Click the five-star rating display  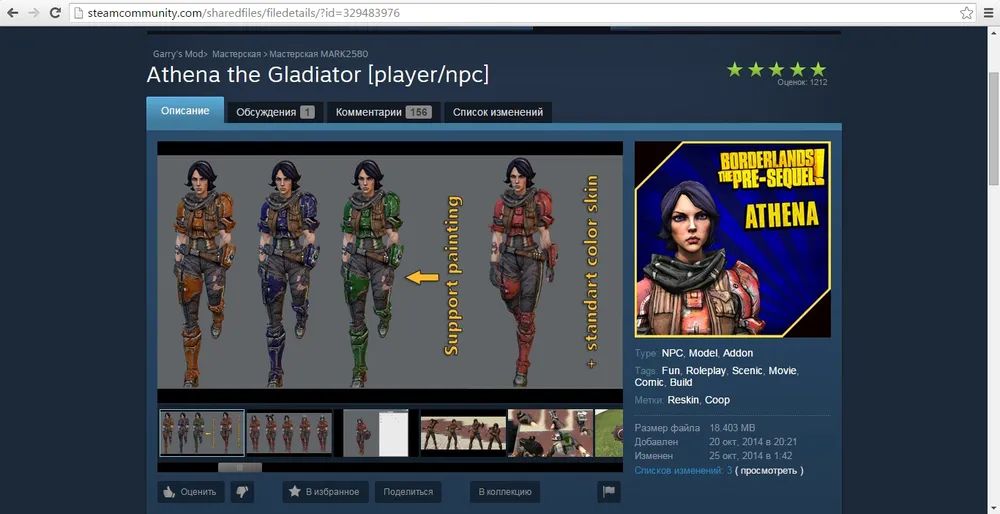[x=777, y=69]
